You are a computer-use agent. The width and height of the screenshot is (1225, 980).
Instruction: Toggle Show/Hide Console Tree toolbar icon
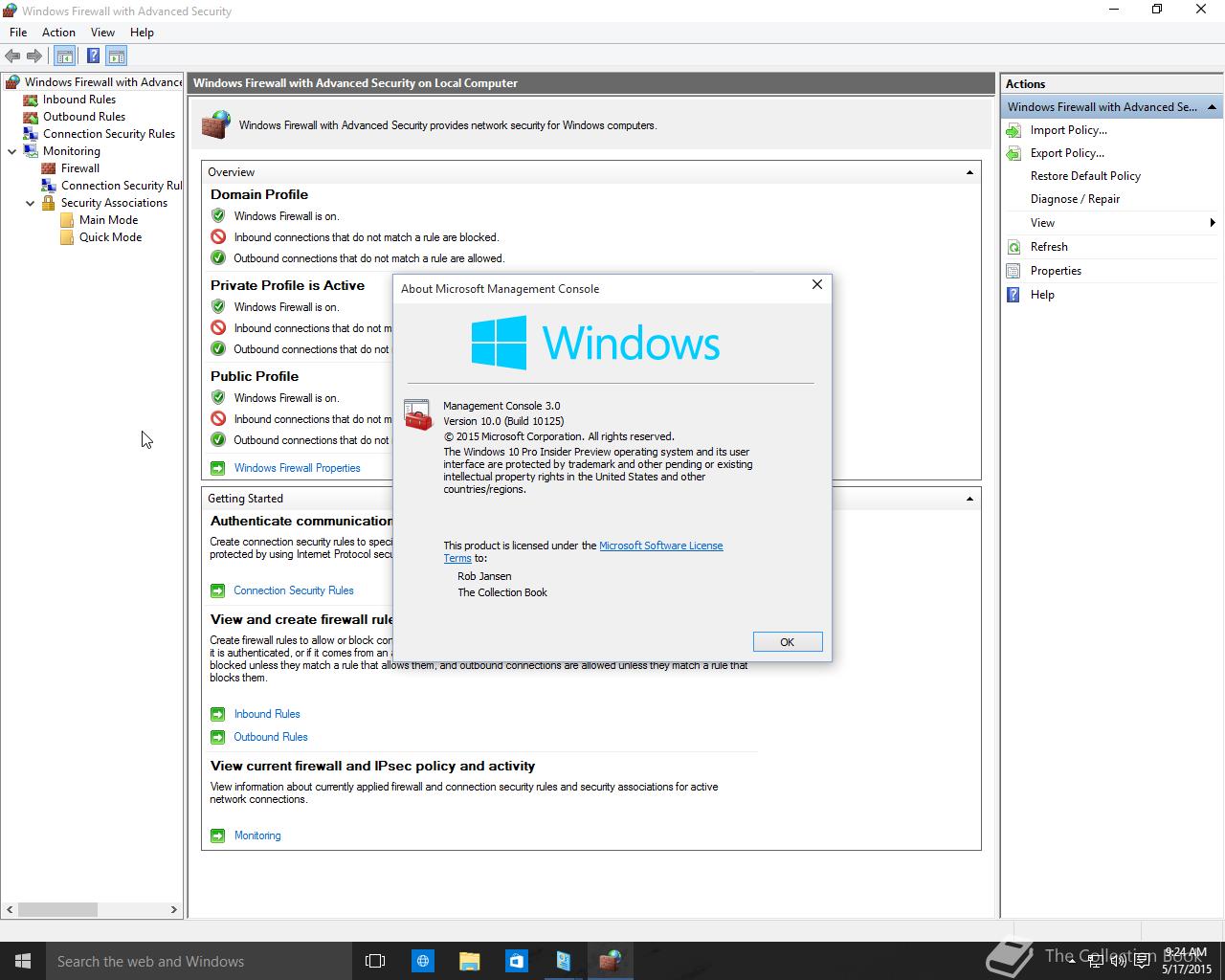coord(64,56)
